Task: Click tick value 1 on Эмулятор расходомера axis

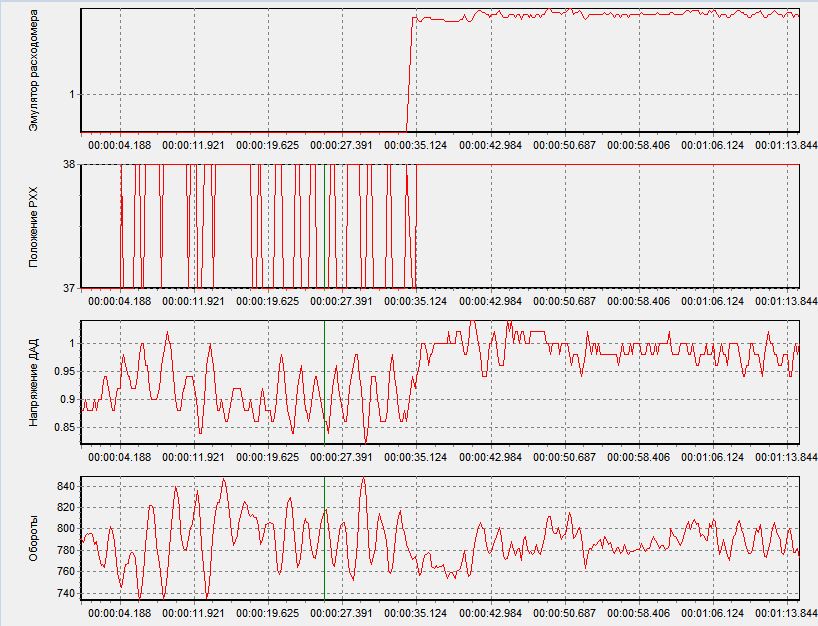Action: pyautogui.click(x=72, y=94)
